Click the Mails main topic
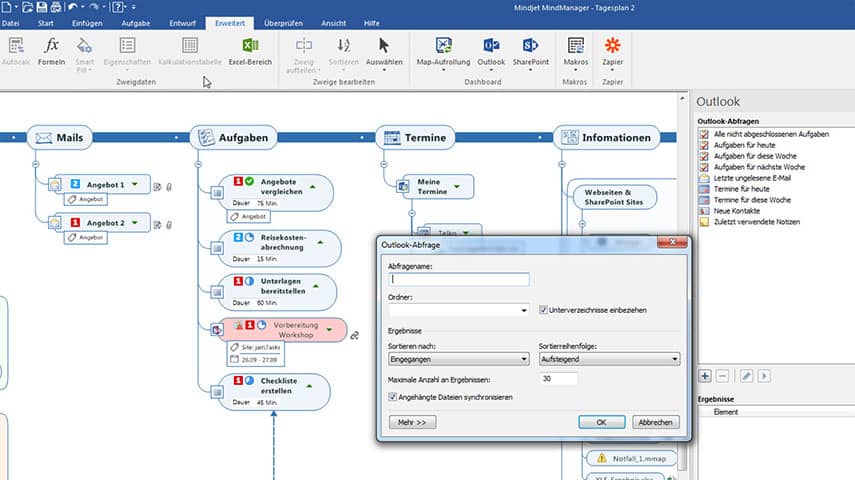Image resolution: width=855 pixels, height=480 pixels. [x=59, y=137]
